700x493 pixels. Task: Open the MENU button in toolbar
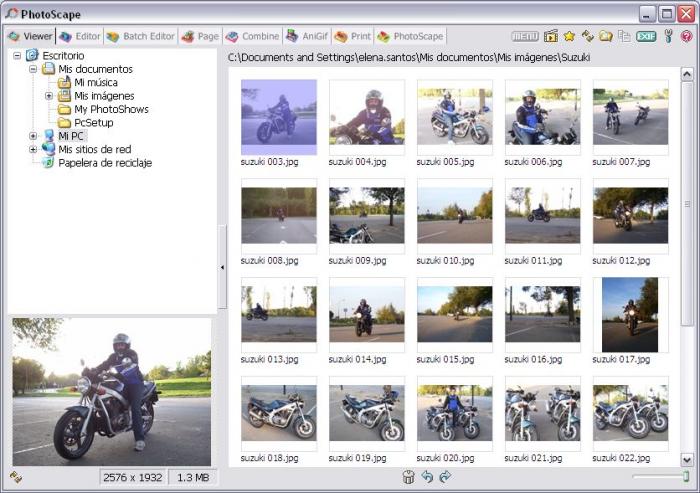525,37
